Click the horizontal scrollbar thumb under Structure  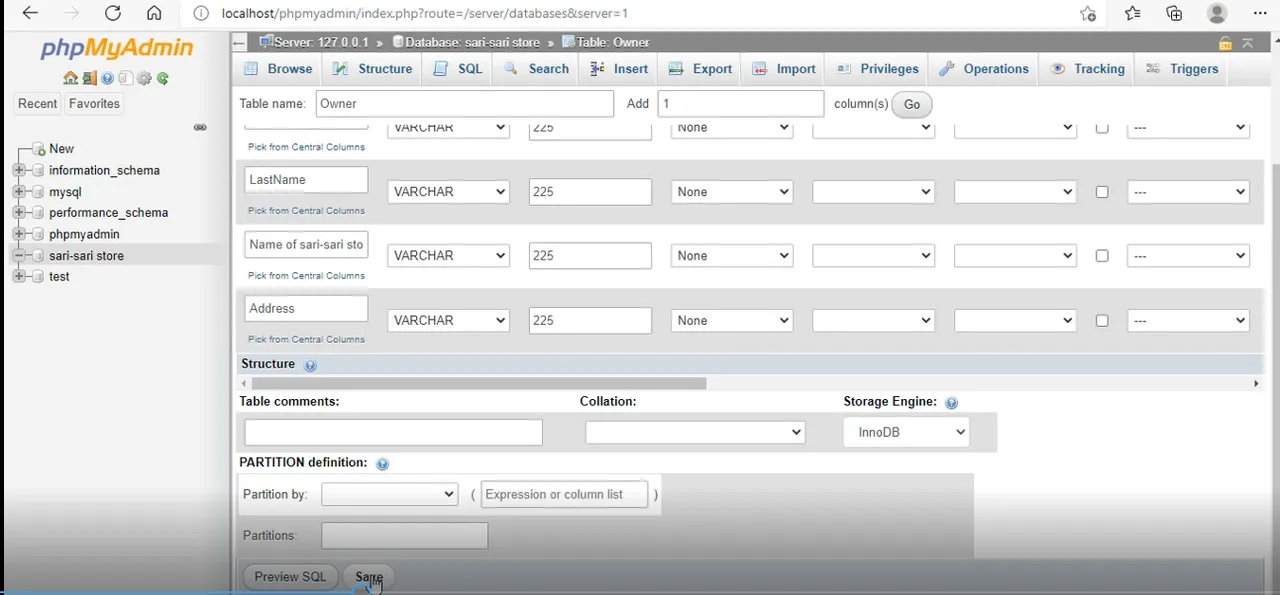pyautogui.click(x=479, y=383)
